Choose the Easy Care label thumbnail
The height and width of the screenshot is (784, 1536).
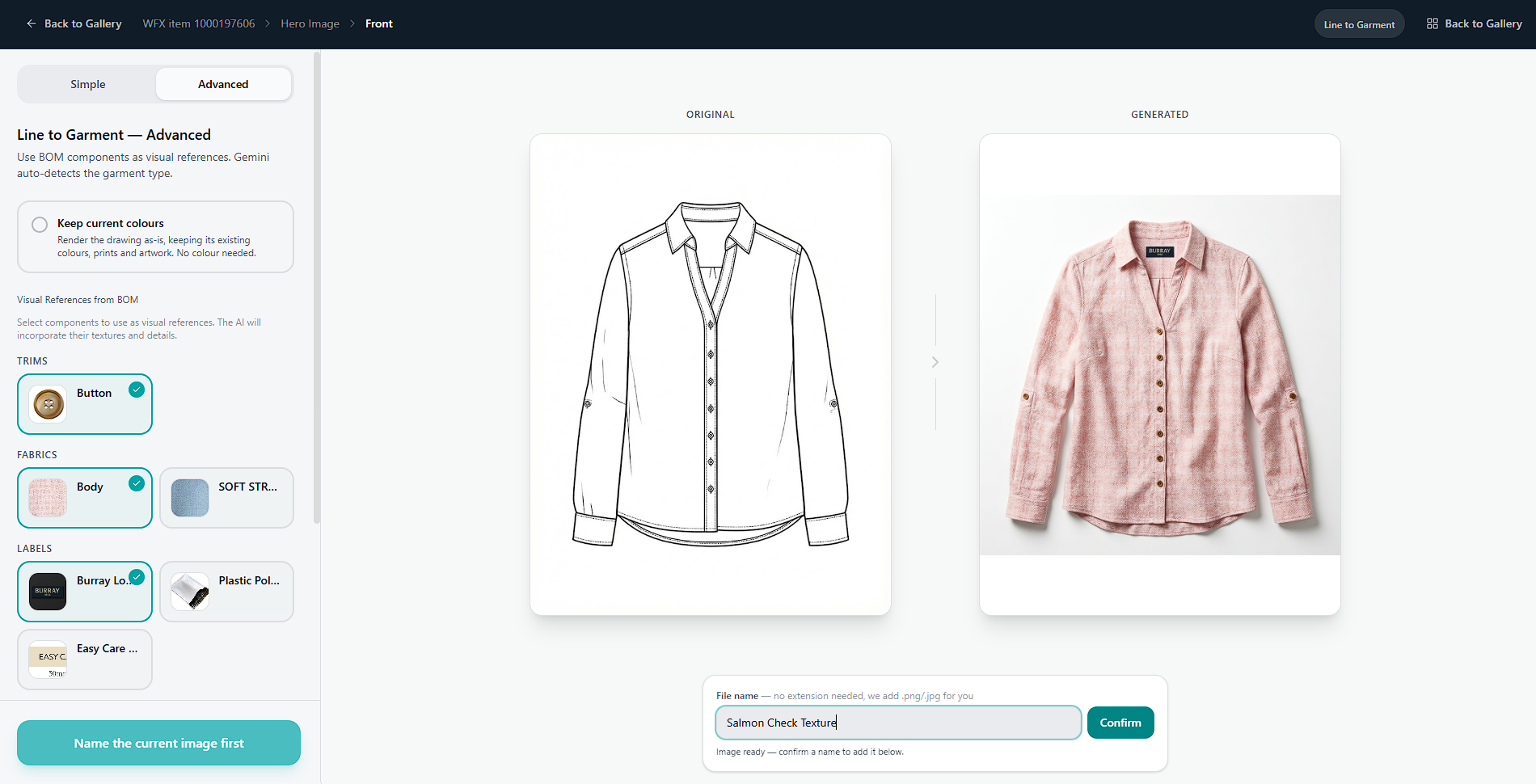click(48, 660)
